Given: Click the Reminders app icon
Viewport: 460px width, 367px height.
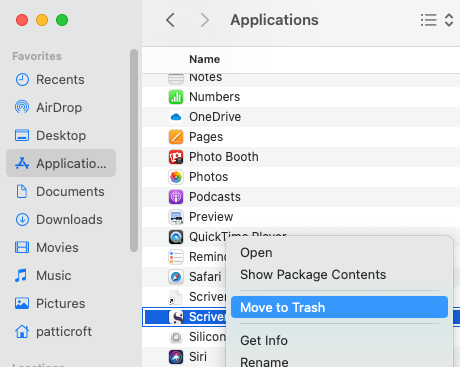Looking at the screenshot, I should click(x=176, y=257).
